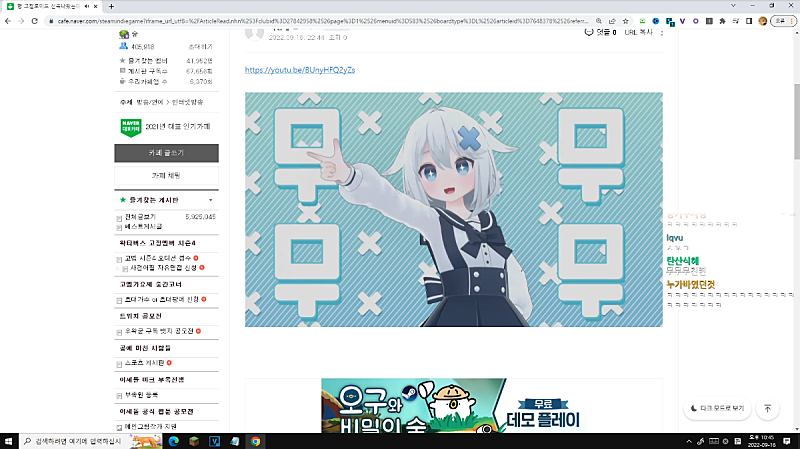Viewport: 800px width, 449px height.
Task: Switch to Chrome in the taskbar
Action: pyautogui.click(x=255, y=441)
